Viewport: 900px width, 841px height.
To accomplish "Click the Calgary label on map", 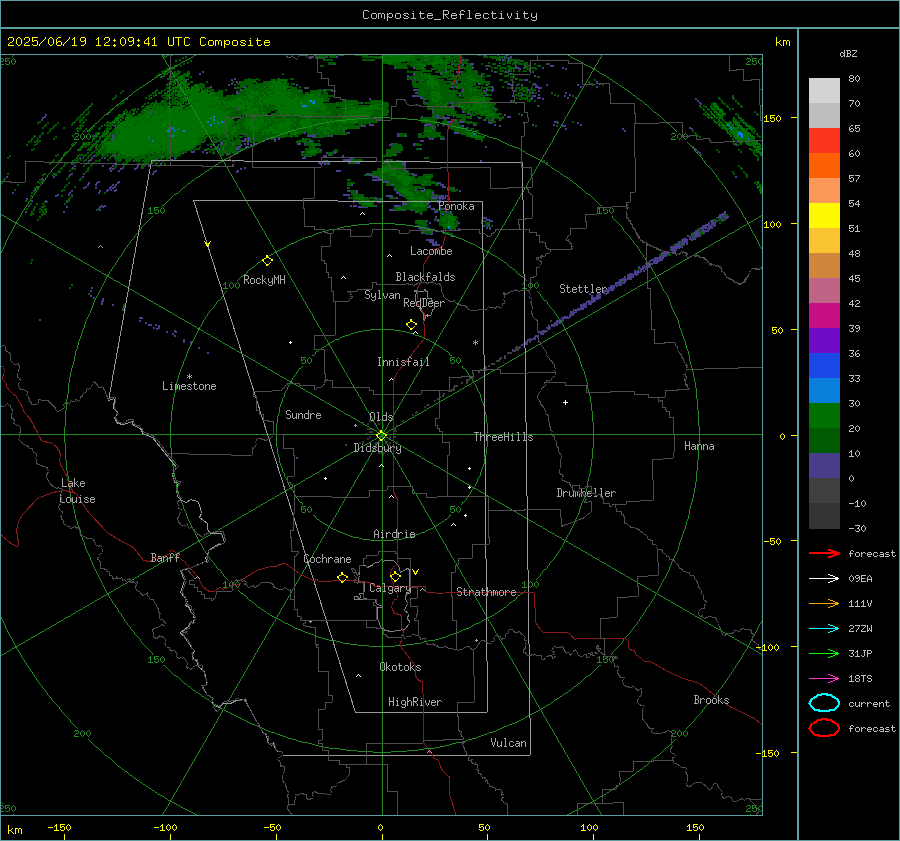I will [x=390, y=588].
